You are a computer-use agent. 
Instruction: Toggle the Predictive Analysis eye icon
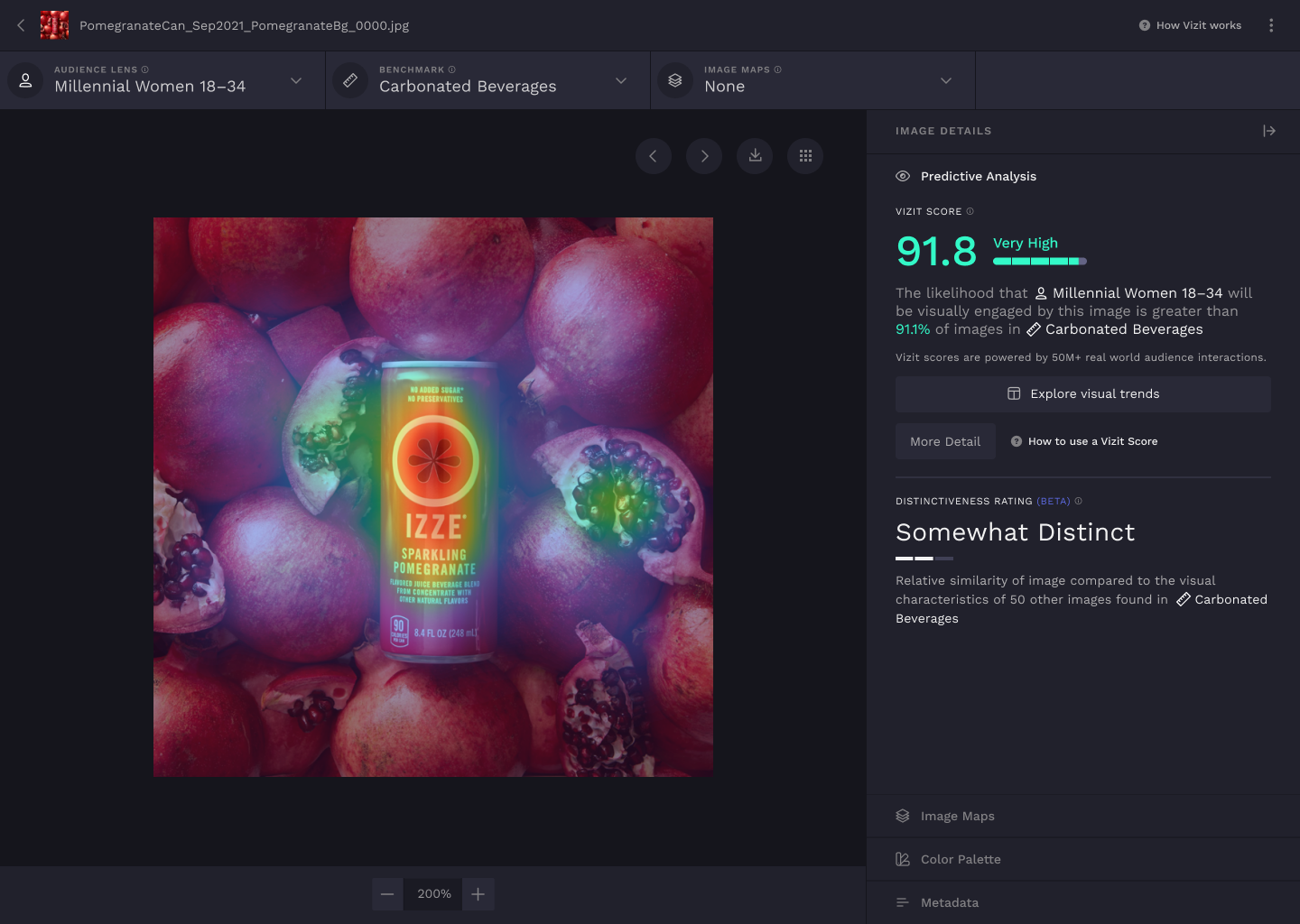903,176
